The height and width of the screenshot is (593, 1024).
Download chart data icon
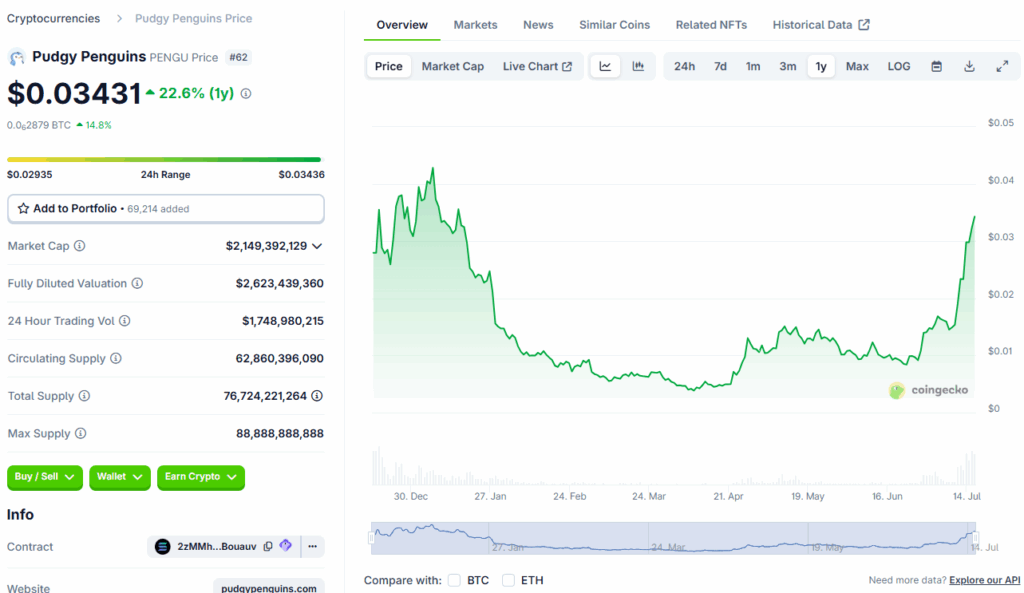tap(969, 66)
